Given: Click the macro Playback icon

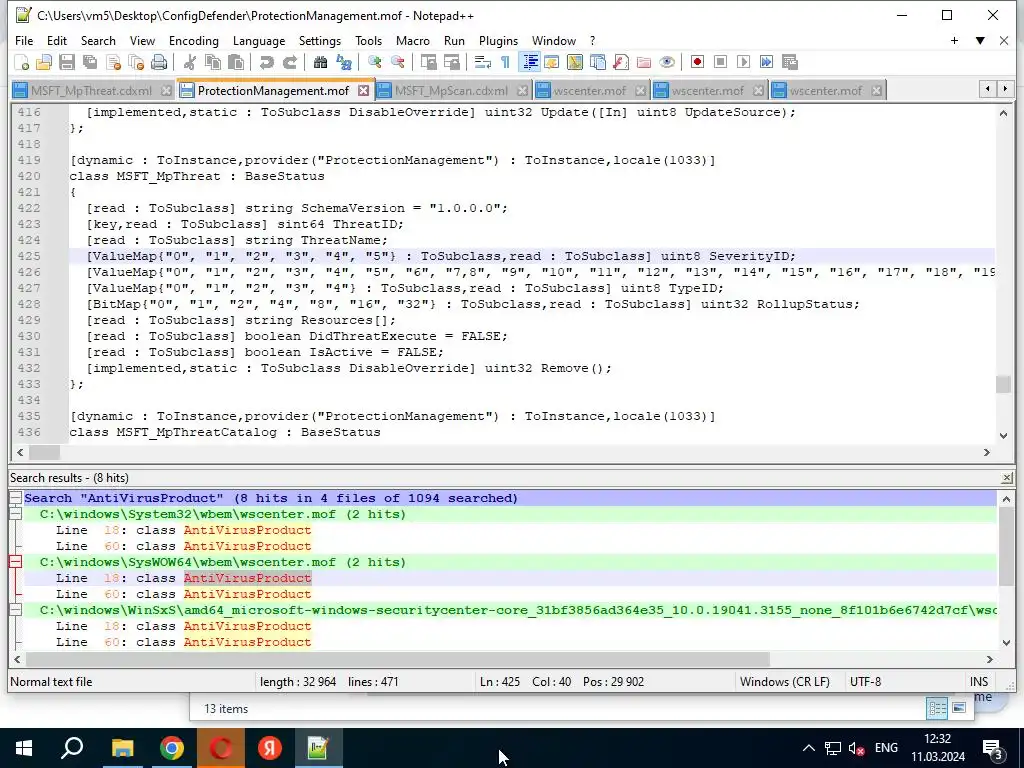Looking at the screenshot, I should (x=743, y=62).
